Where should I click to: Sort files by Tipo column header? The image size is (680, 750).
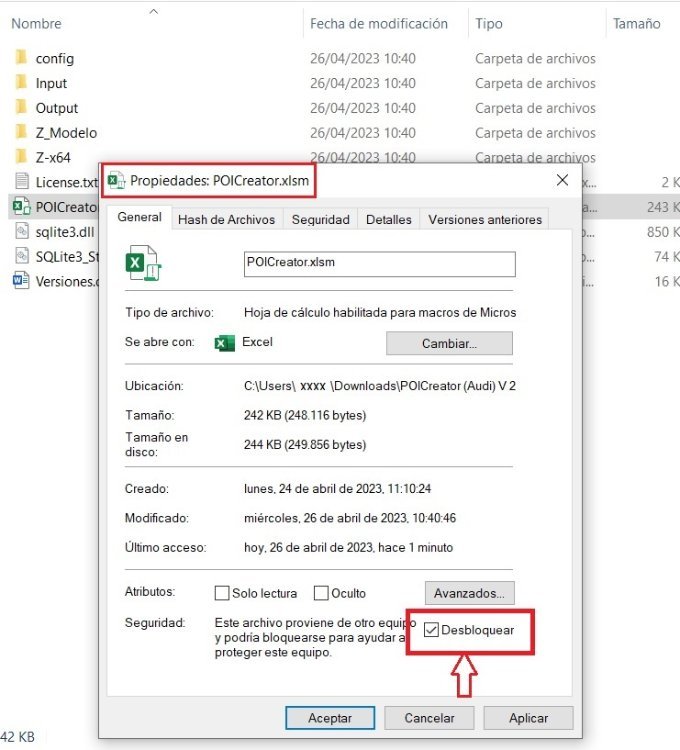click(489, 23)
